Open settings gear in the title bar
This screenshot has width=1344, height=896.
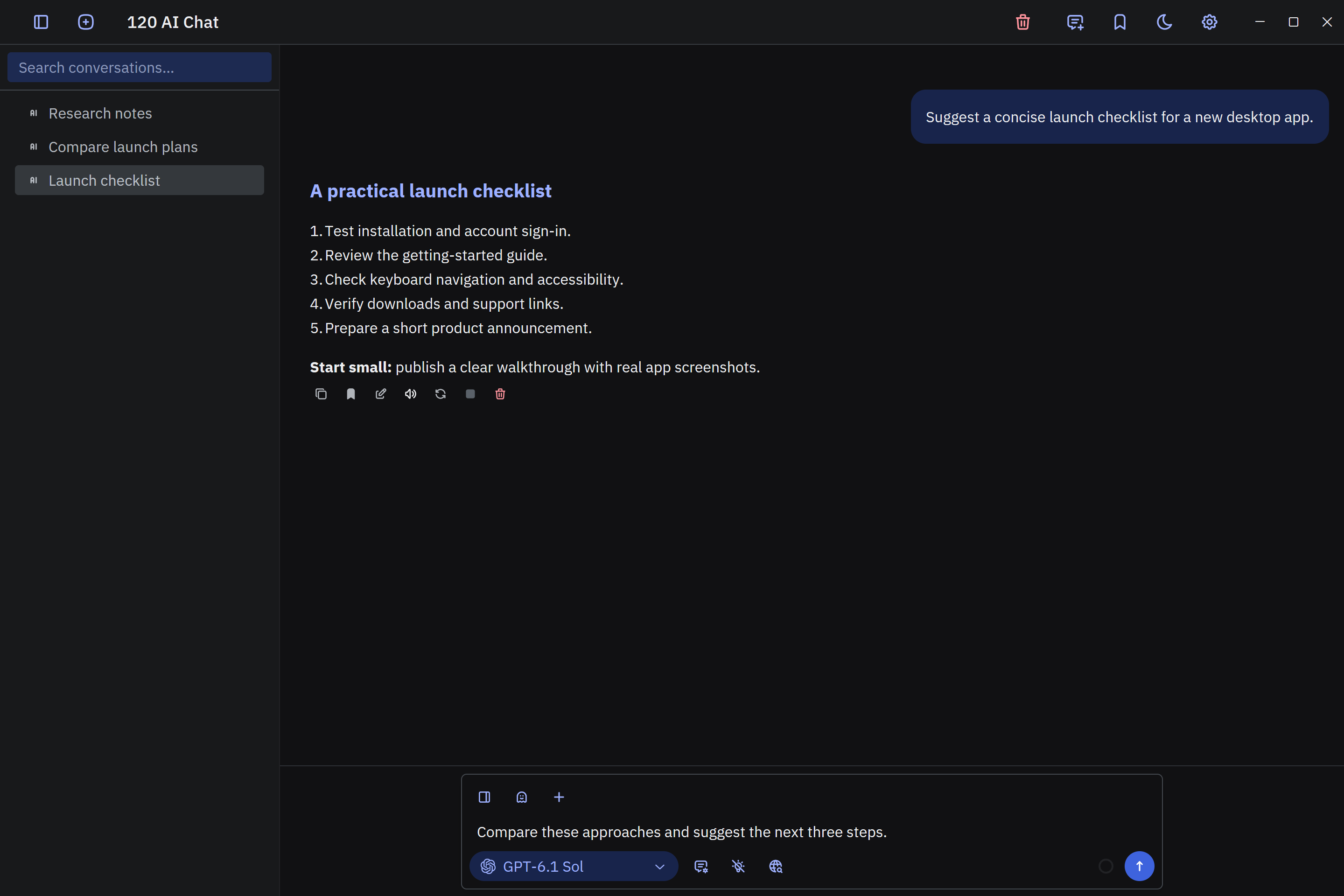coord(1209,22)
